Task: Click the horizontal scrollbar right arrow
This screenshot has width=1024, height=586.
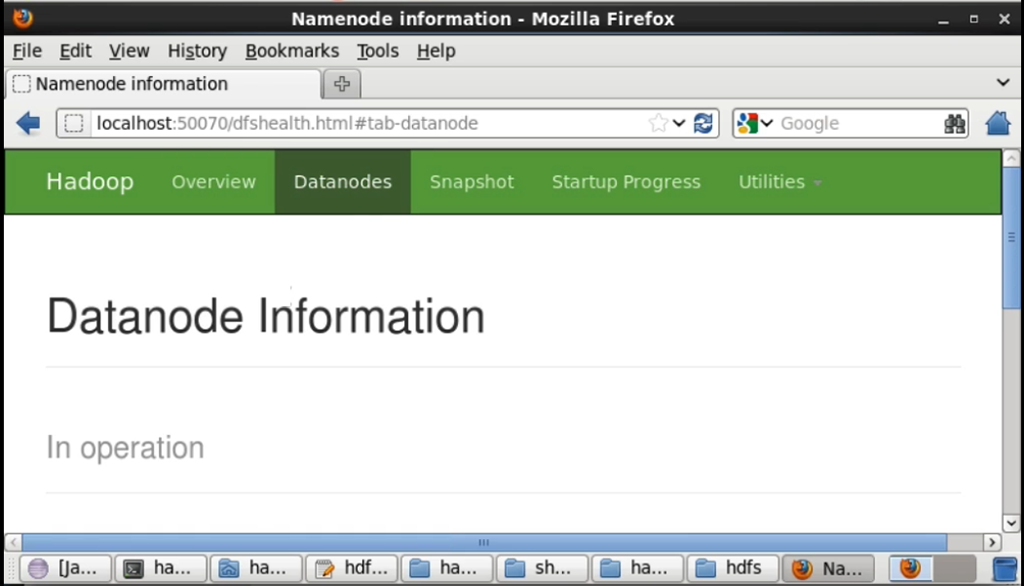Action: (x=992, y=542)
